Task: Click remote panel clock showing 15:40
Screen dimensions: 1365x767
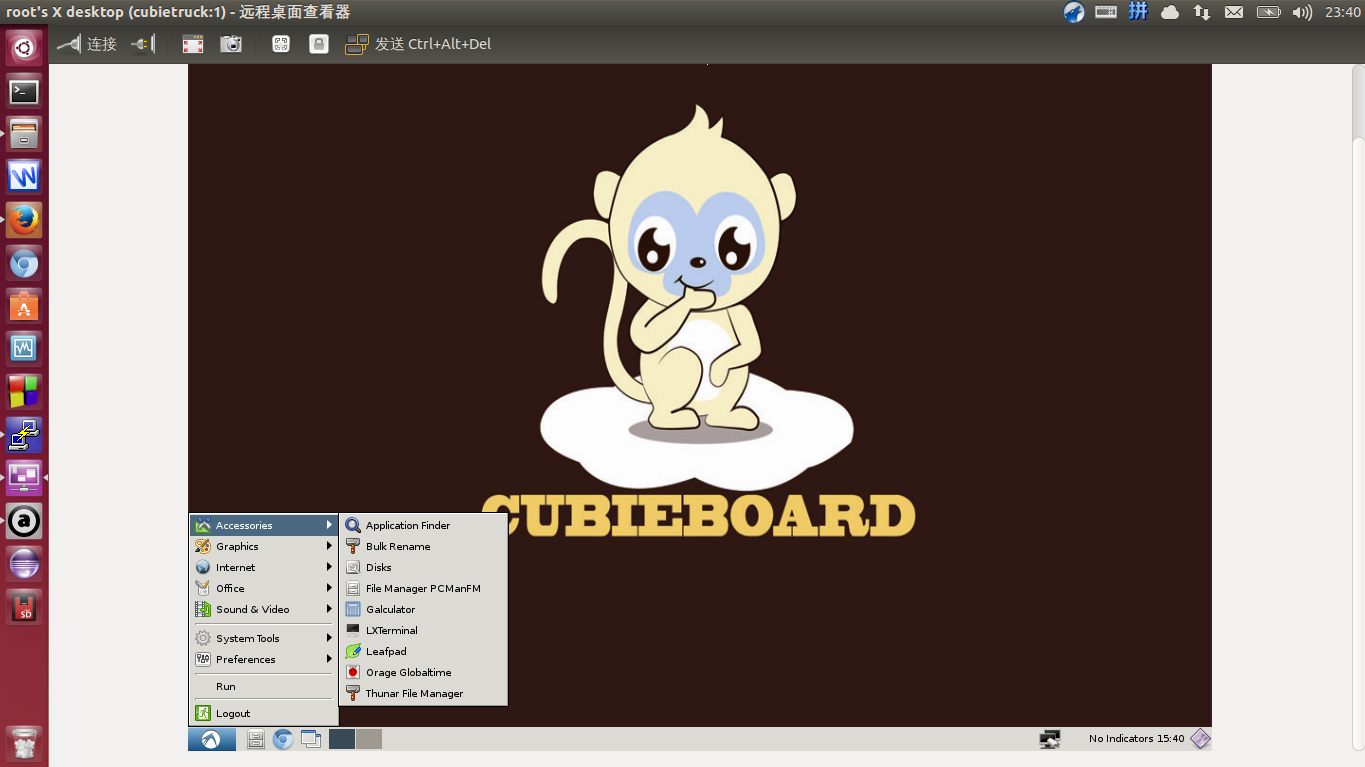Action: 1171,739
